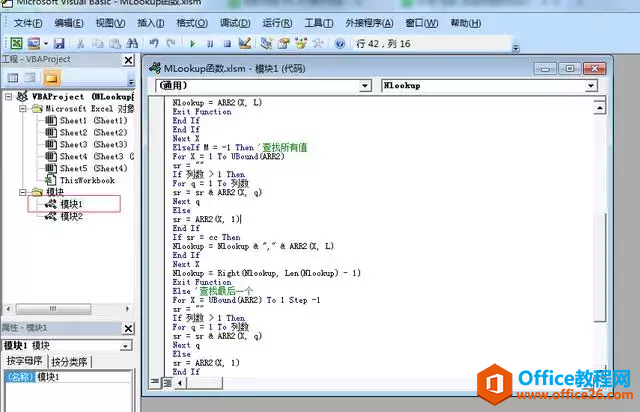
Task: Open the 帮助(H) menu
Action: click(x=466, y=23)
